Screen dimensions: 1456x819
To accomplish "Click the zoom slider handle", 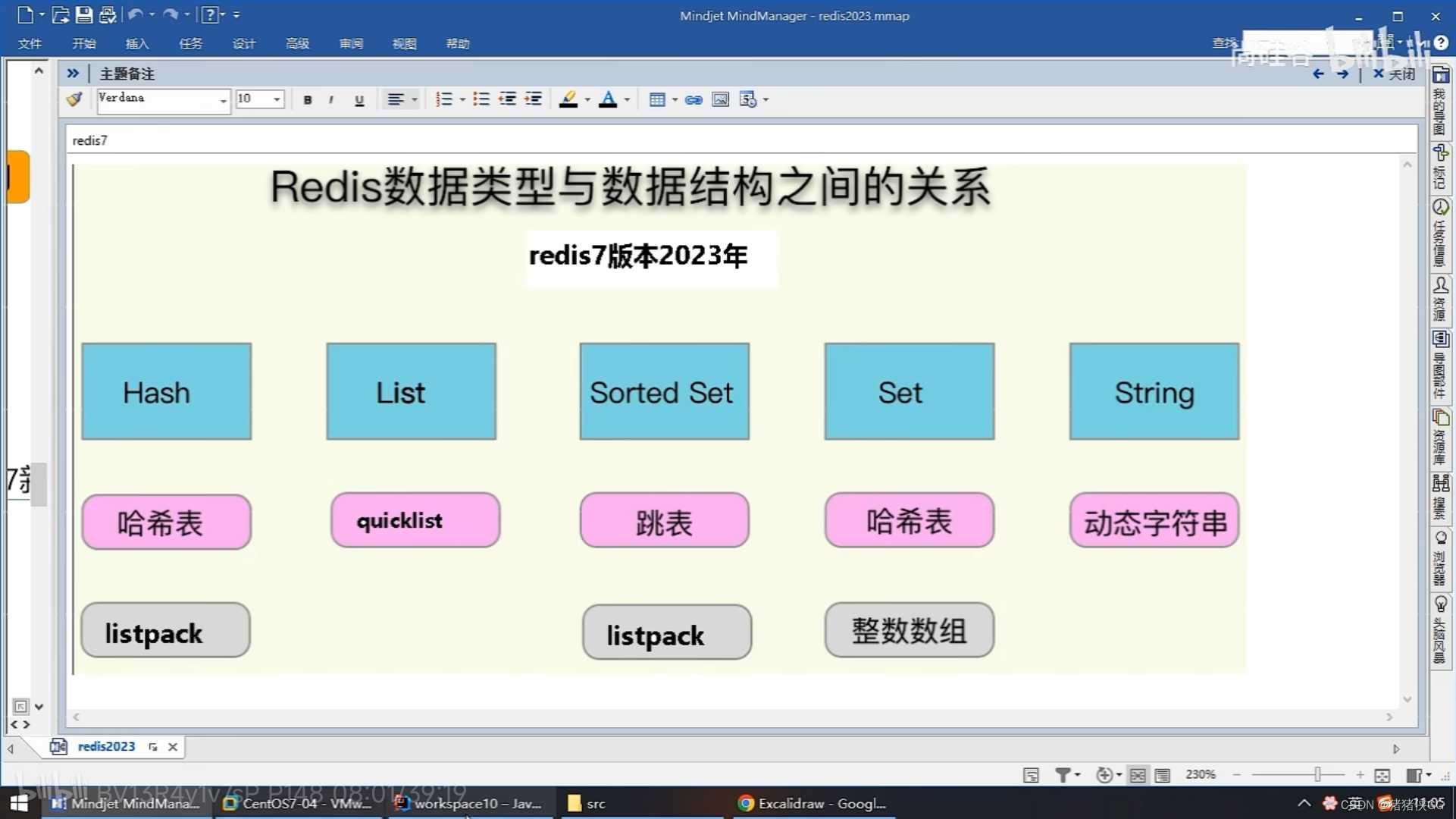I will tap(1317, 774).
